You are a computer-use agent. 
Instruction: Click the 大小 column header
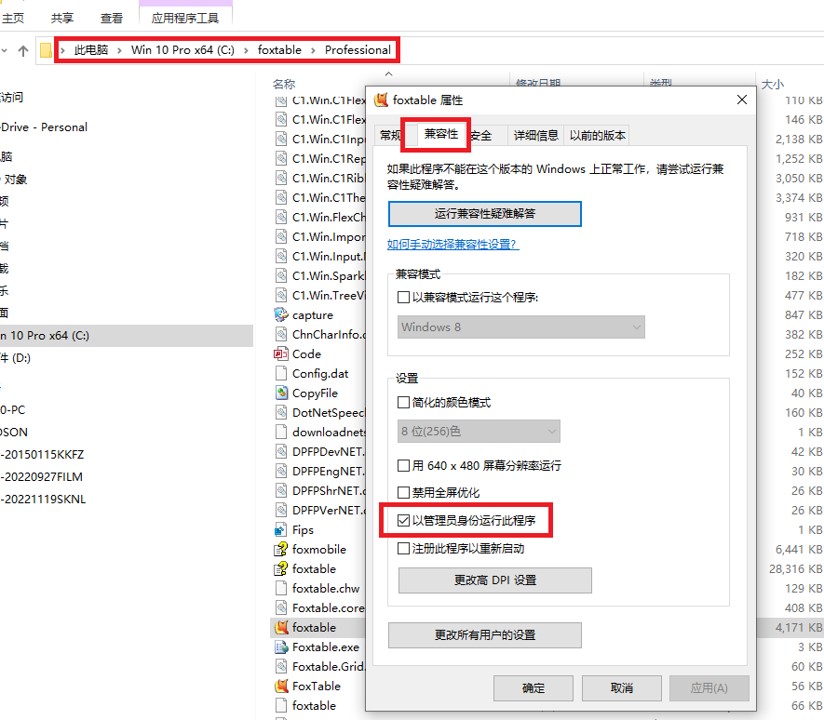click(x=772, y=85)
